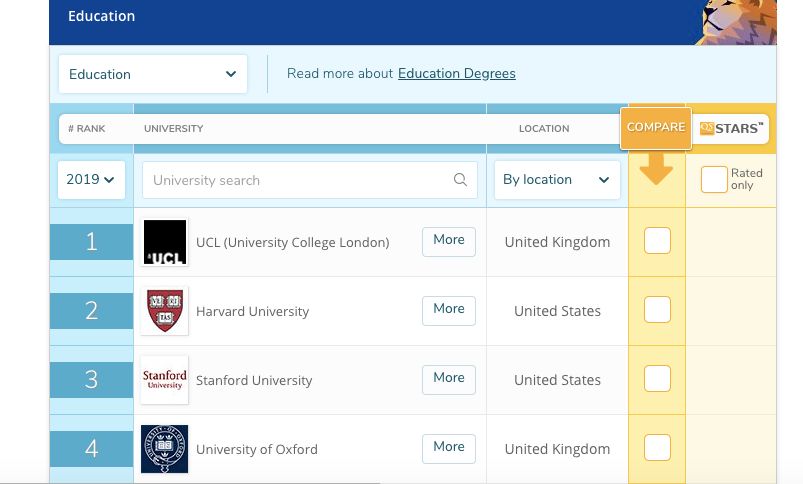Screen dimensions: 803x484
Task: Click the search magnifier icon
Action: [460, 180]
